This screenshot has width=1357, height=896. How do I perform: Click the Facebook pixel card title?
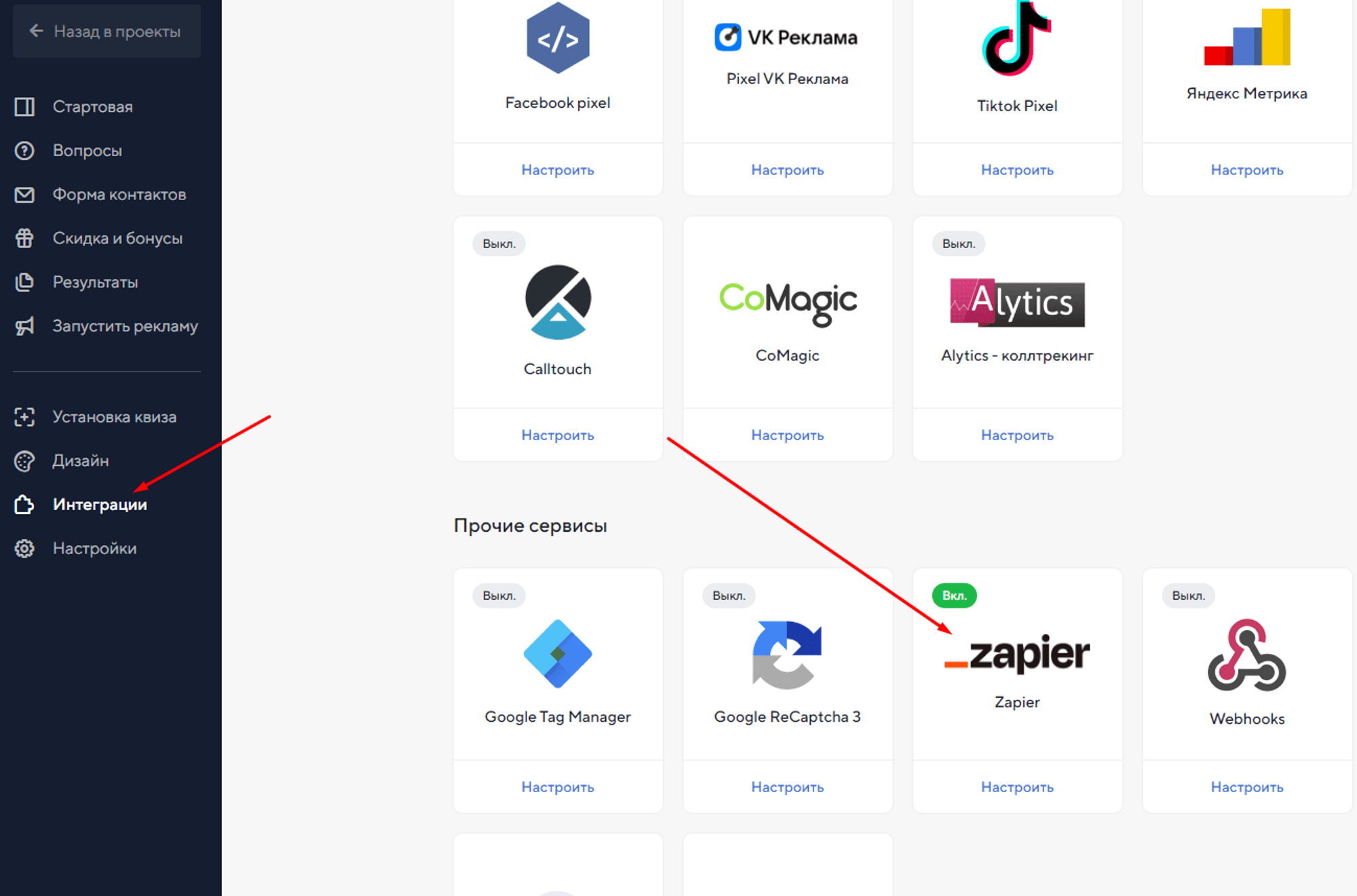(558, 103)
